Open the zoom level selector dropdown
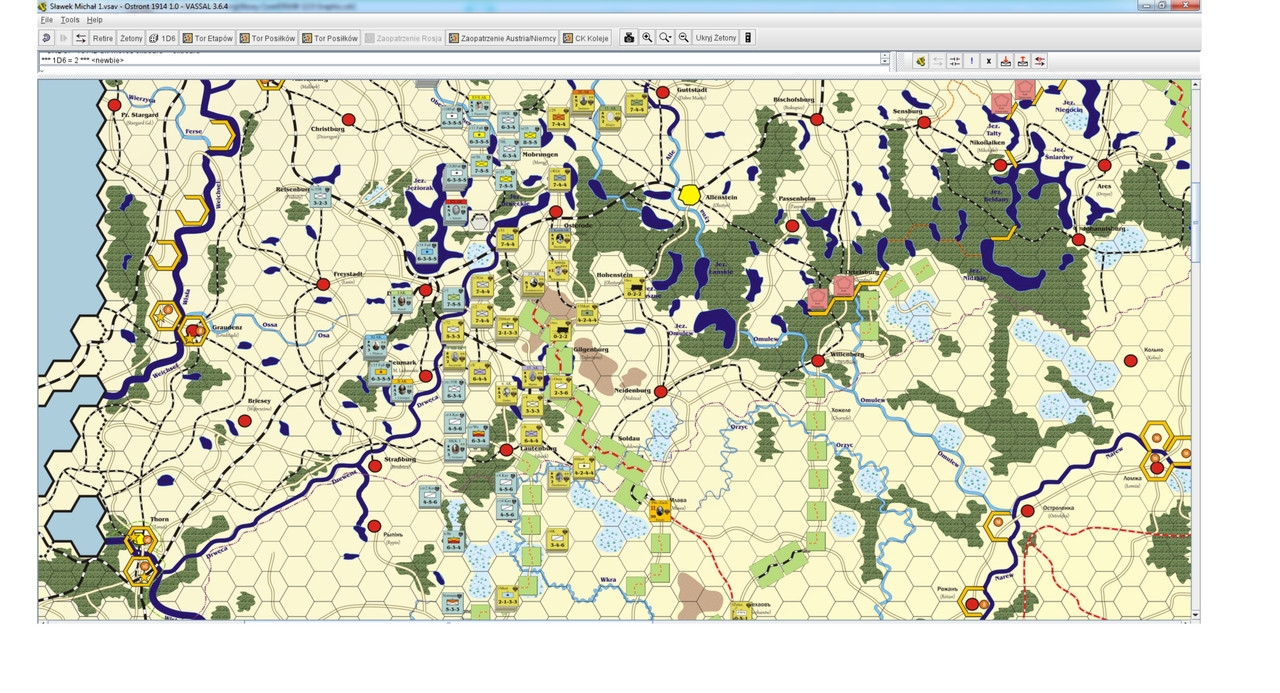This screenshot has width=1280, height=693. pos(665,38)
